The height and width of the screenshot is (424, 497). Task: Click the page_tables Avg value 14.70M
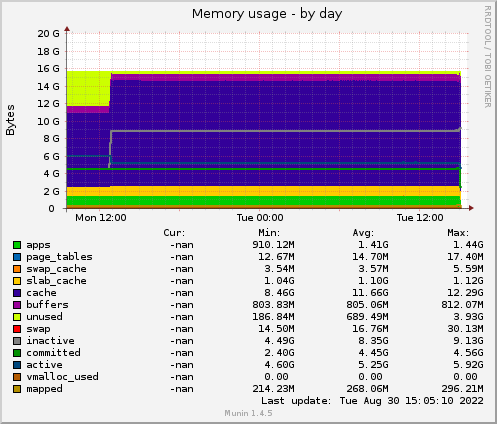[x=370, y=257]
